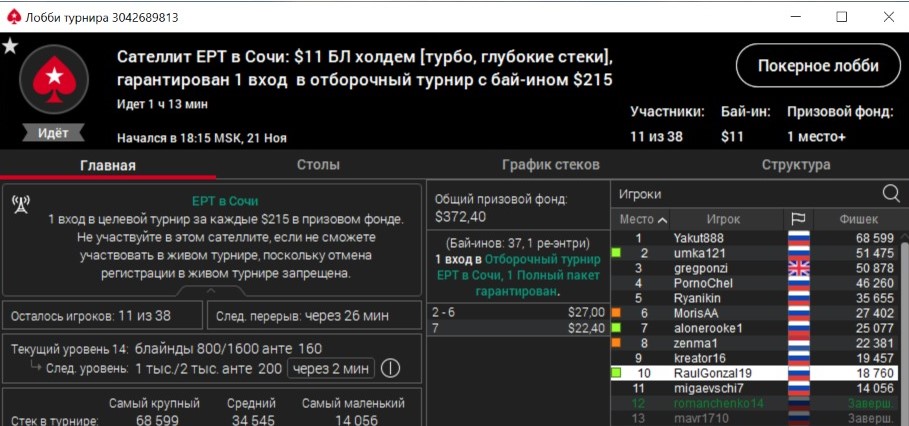Open the Отборочный турнир EPT в Сочи link
Image resolution: width=909 pixels, height=426 pixels.
518,275
